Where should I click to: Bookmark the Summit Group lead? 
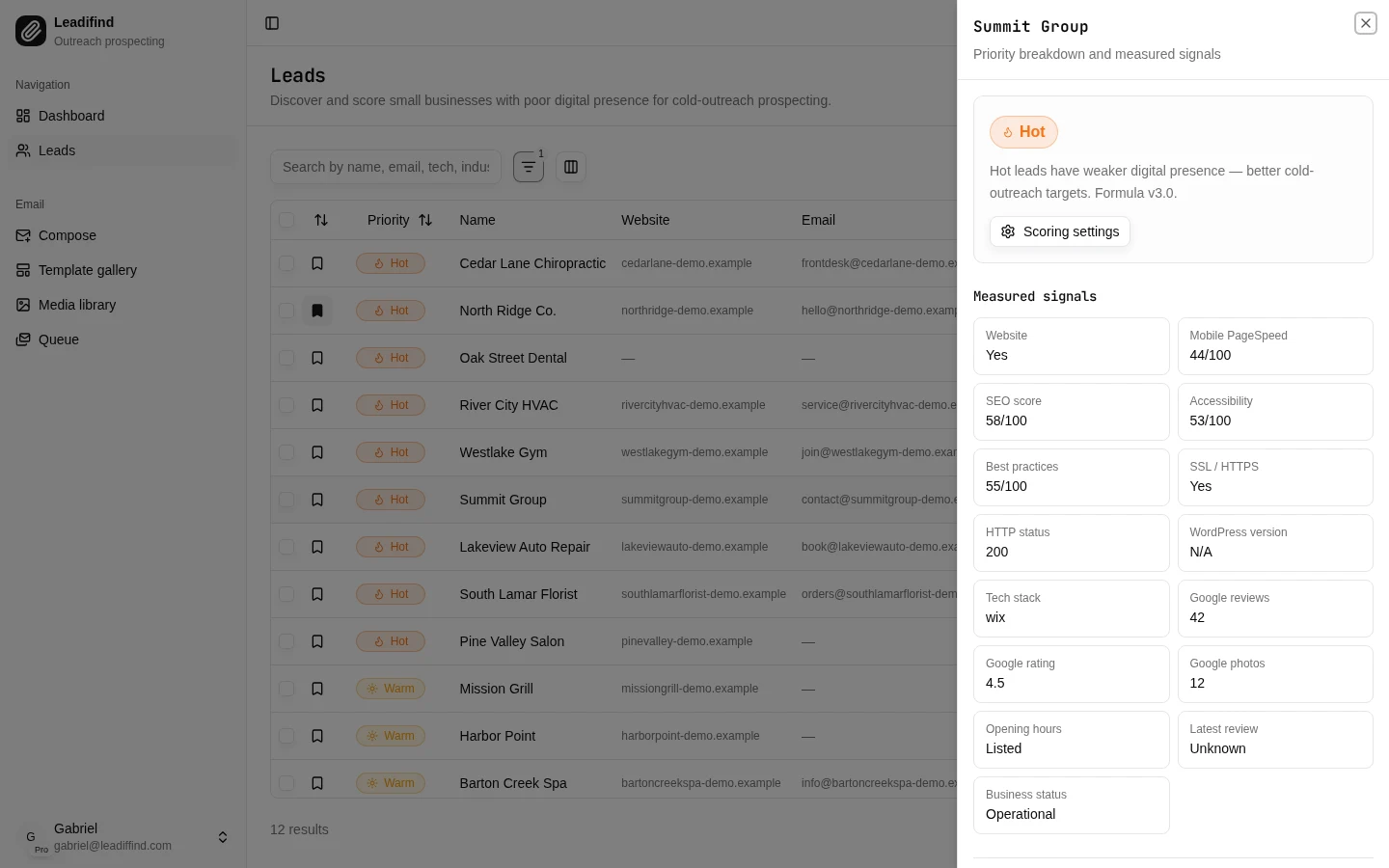point(317,500)
